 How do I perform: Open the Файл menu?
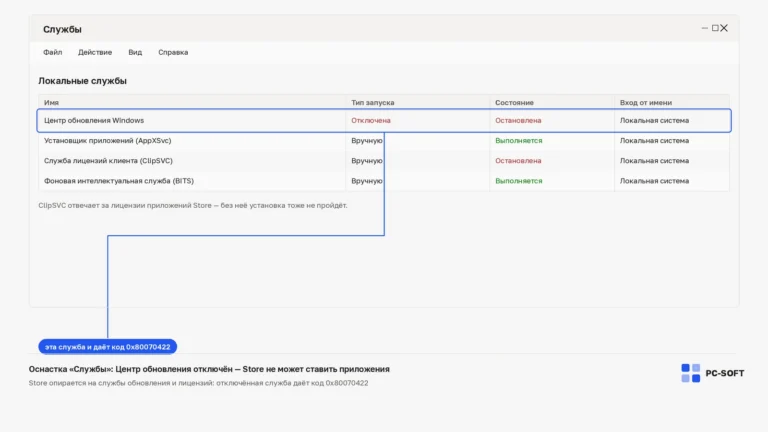click(x=52, y=52)
